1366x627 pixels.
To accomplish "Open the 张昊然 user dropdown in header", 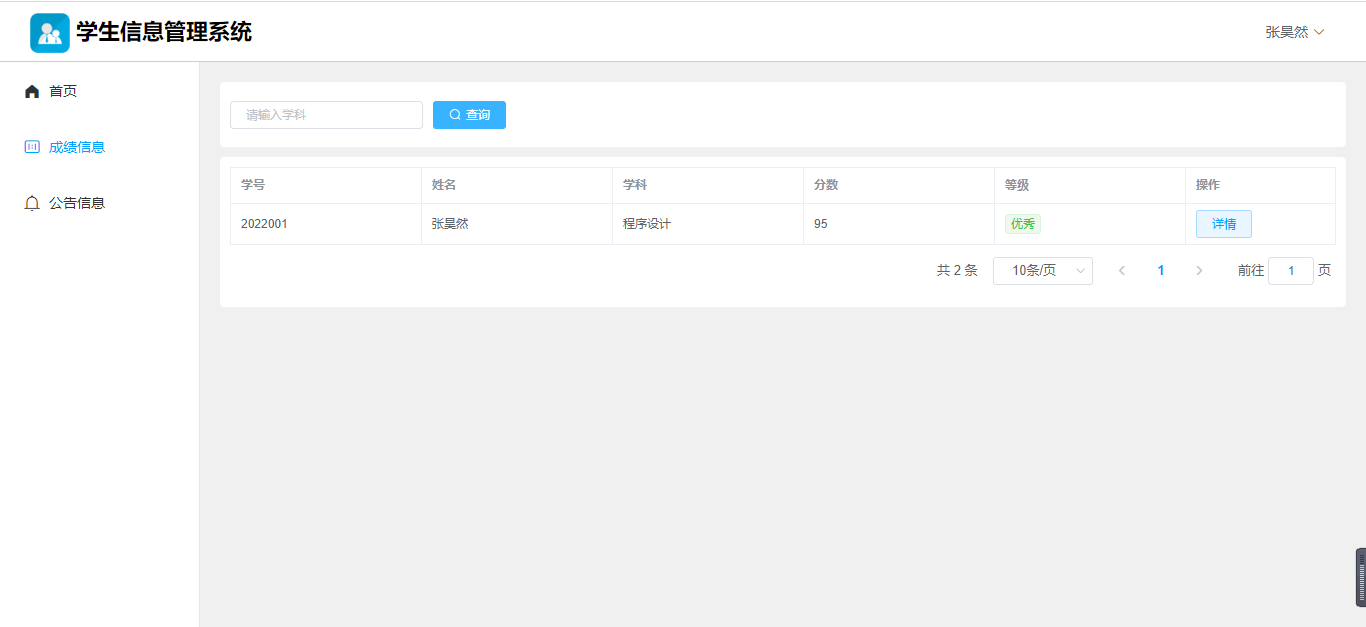I will pos(1294,32).
